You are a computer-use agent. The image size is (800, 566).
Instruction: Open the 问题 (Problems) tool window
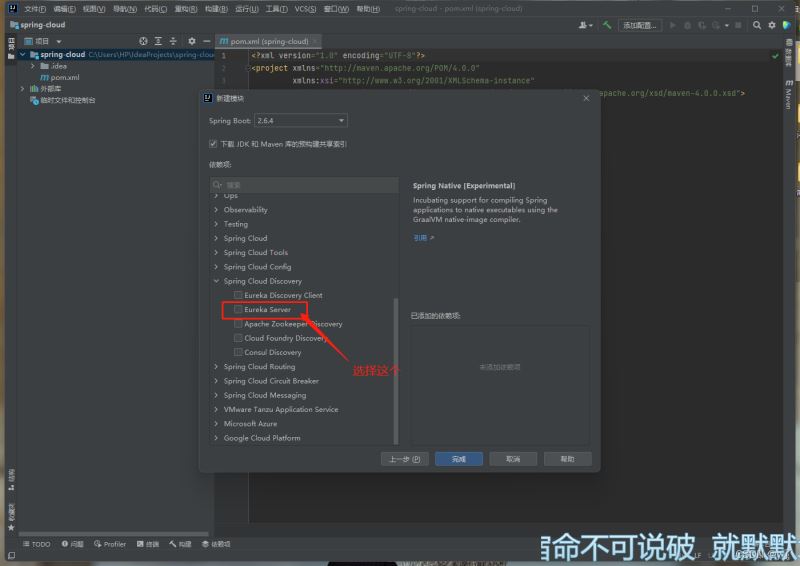coord(73,544)
